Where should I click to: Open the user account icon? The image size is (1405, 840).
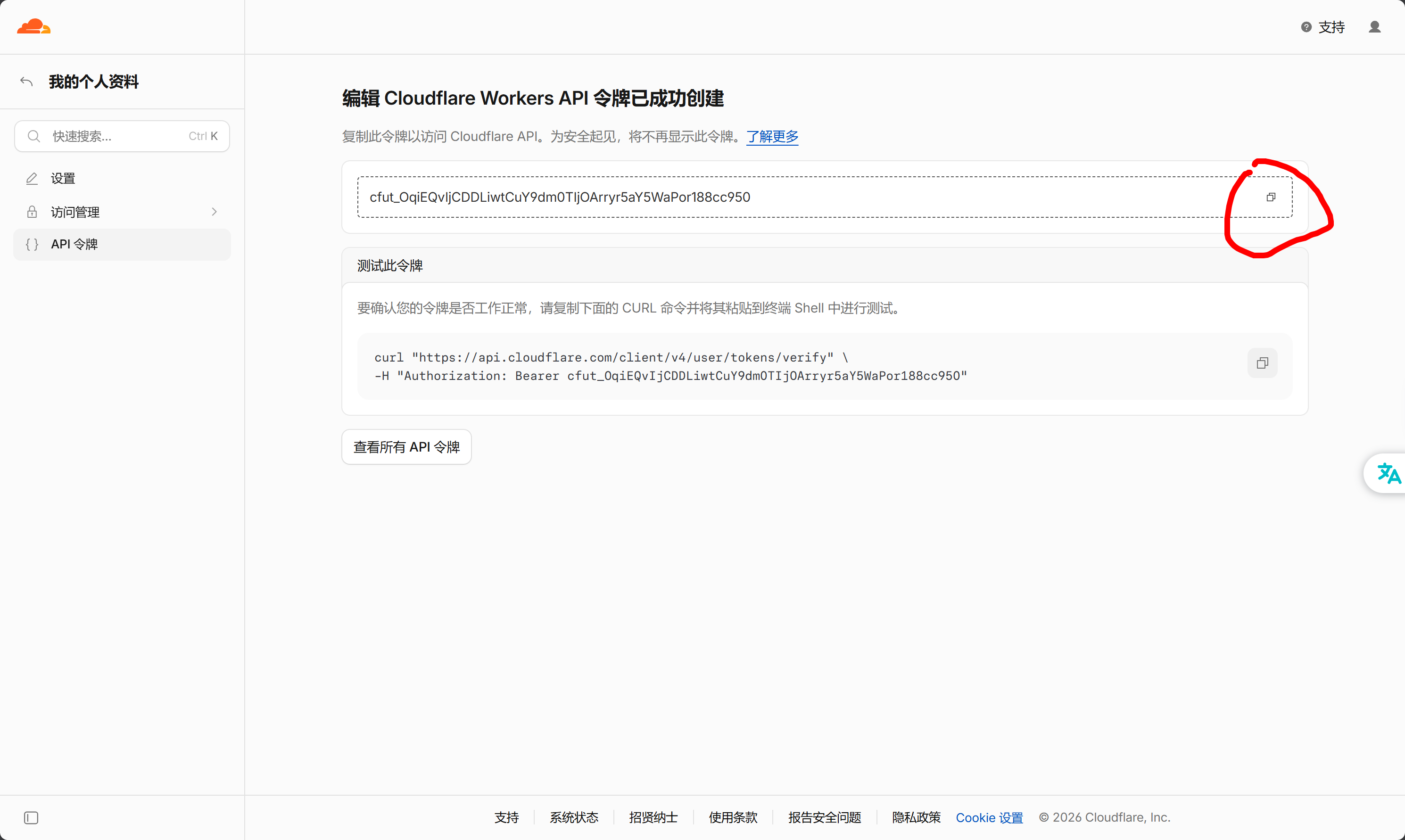click(1374, 26)
